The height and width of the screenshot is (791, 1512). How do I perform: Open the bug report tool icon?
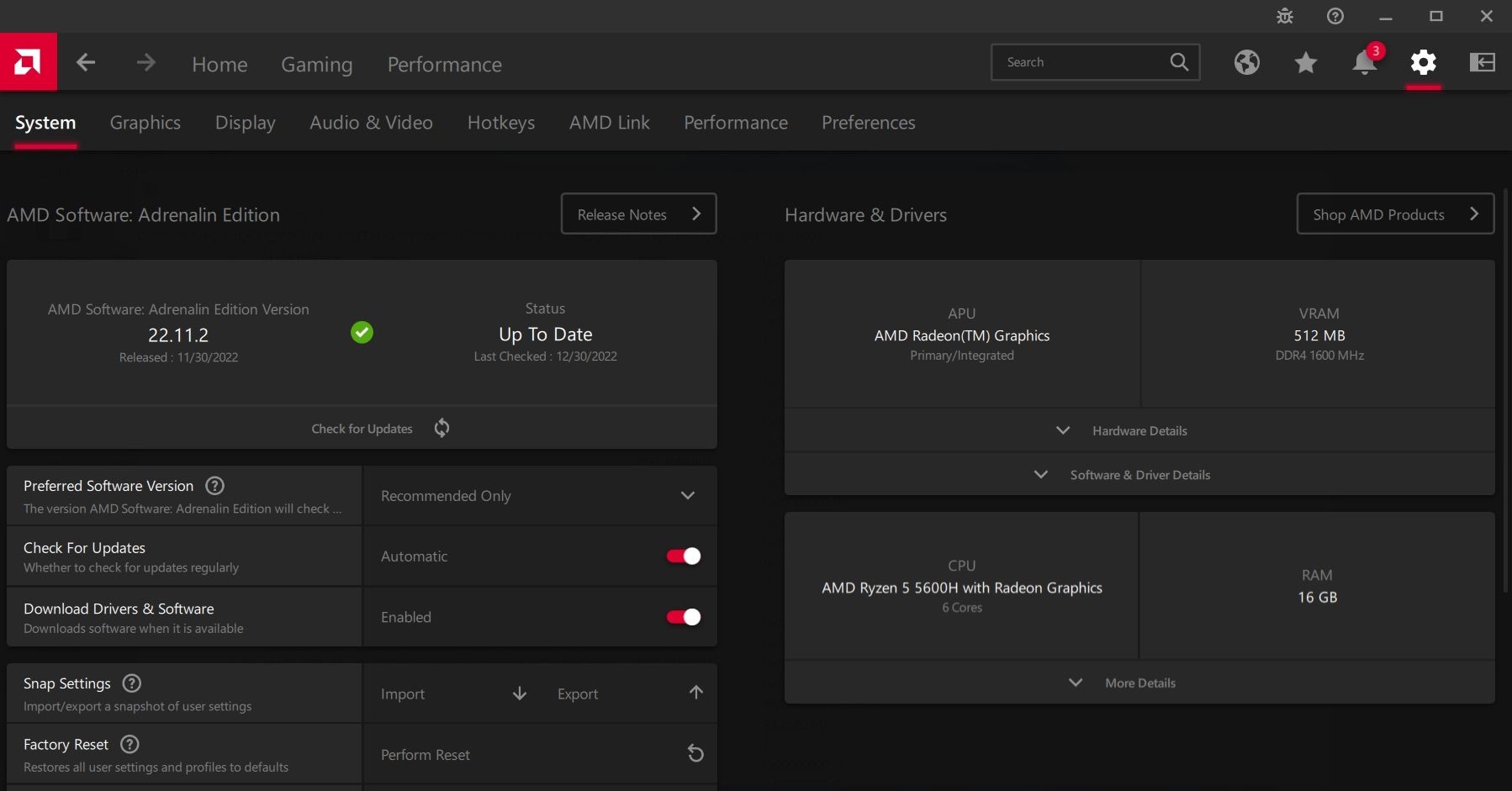point(1285,16)
